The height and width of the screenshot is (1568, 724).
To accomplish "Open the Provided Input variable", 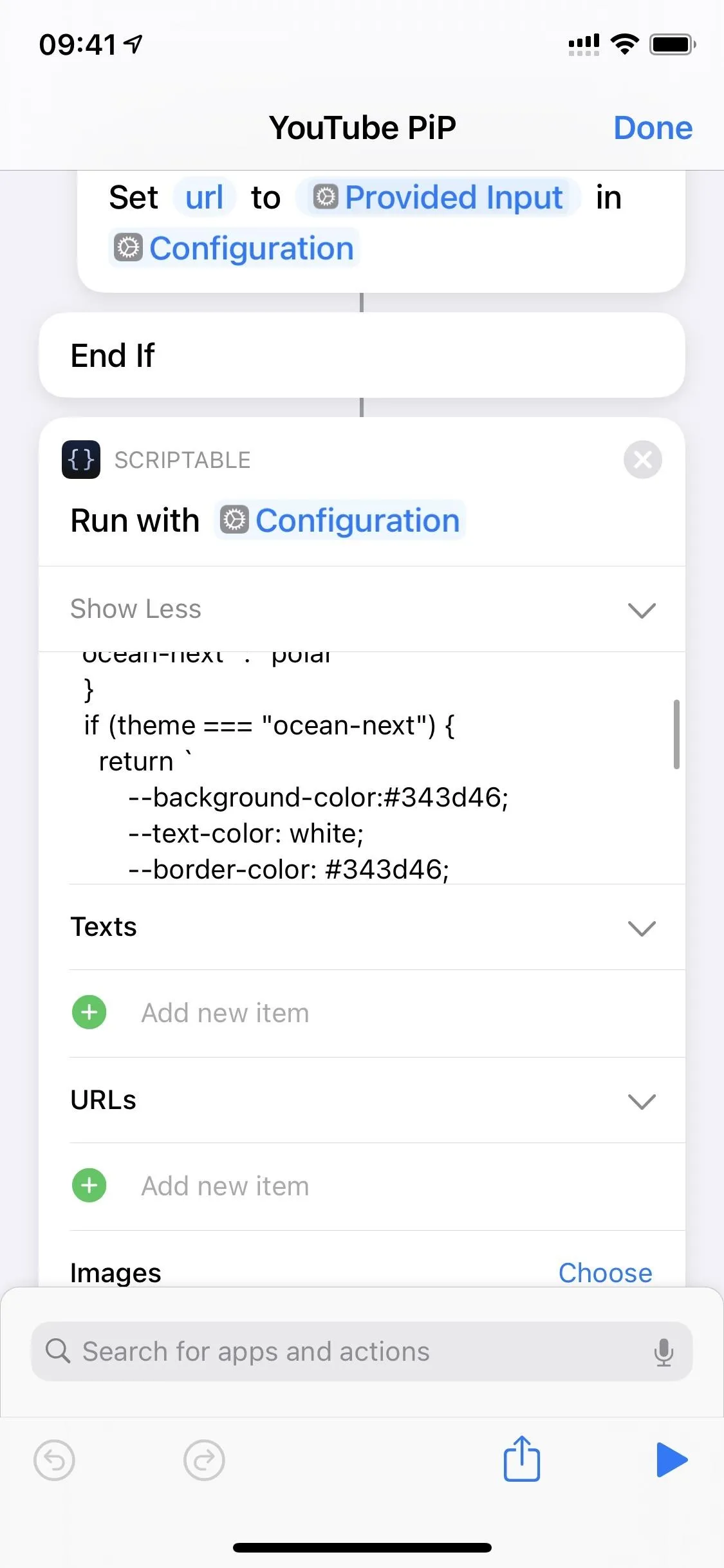I will [x=438, y=197].
